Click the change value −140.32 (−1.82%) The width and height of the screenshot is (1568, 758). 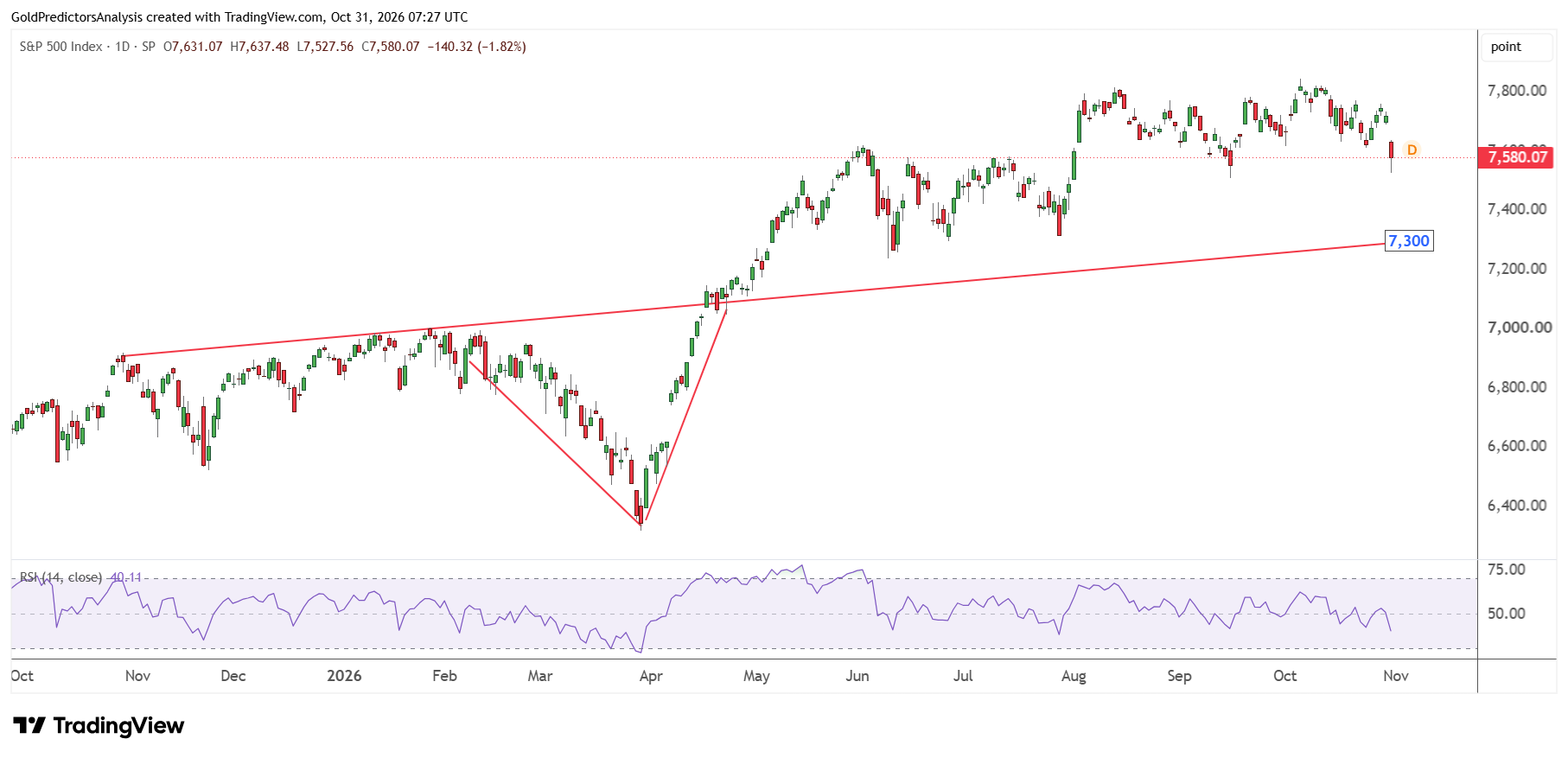pos(477,47)
